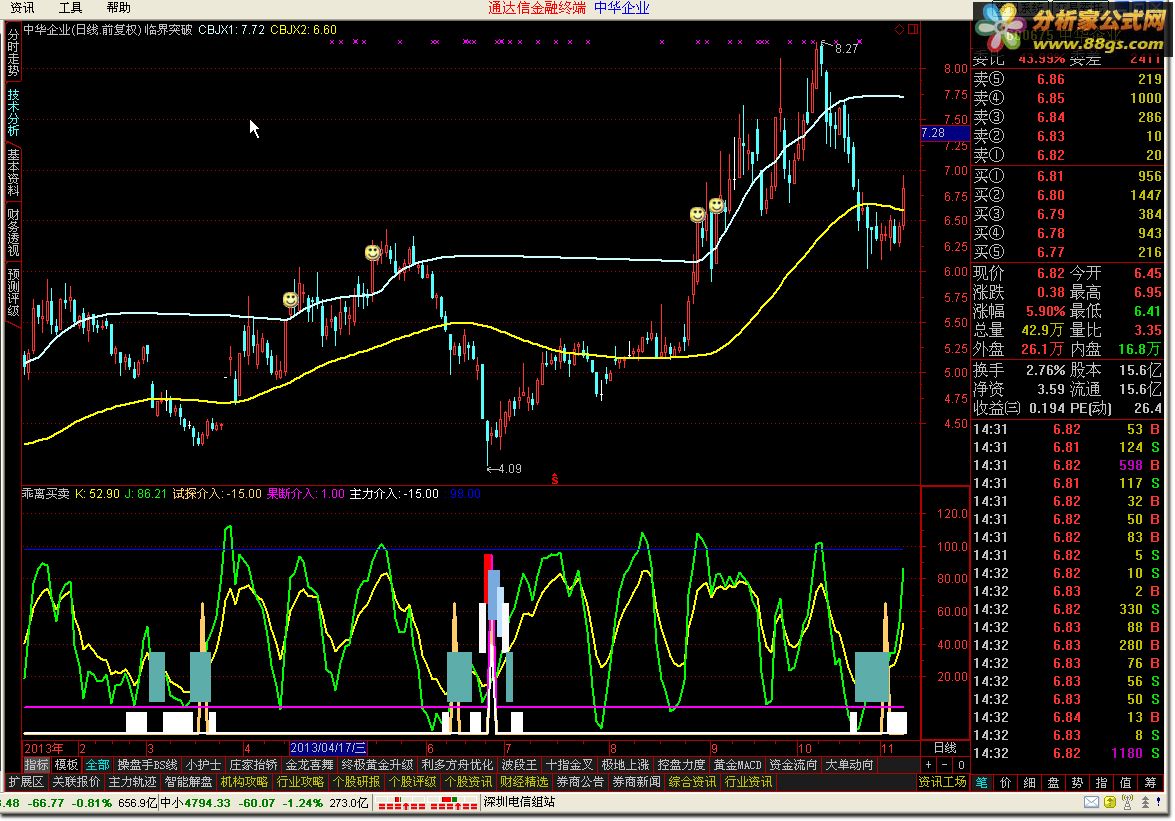This screenshot has width=1175, height=821.
Task: Apply the 波段王 indicator
Action: (x=519, y=765)
